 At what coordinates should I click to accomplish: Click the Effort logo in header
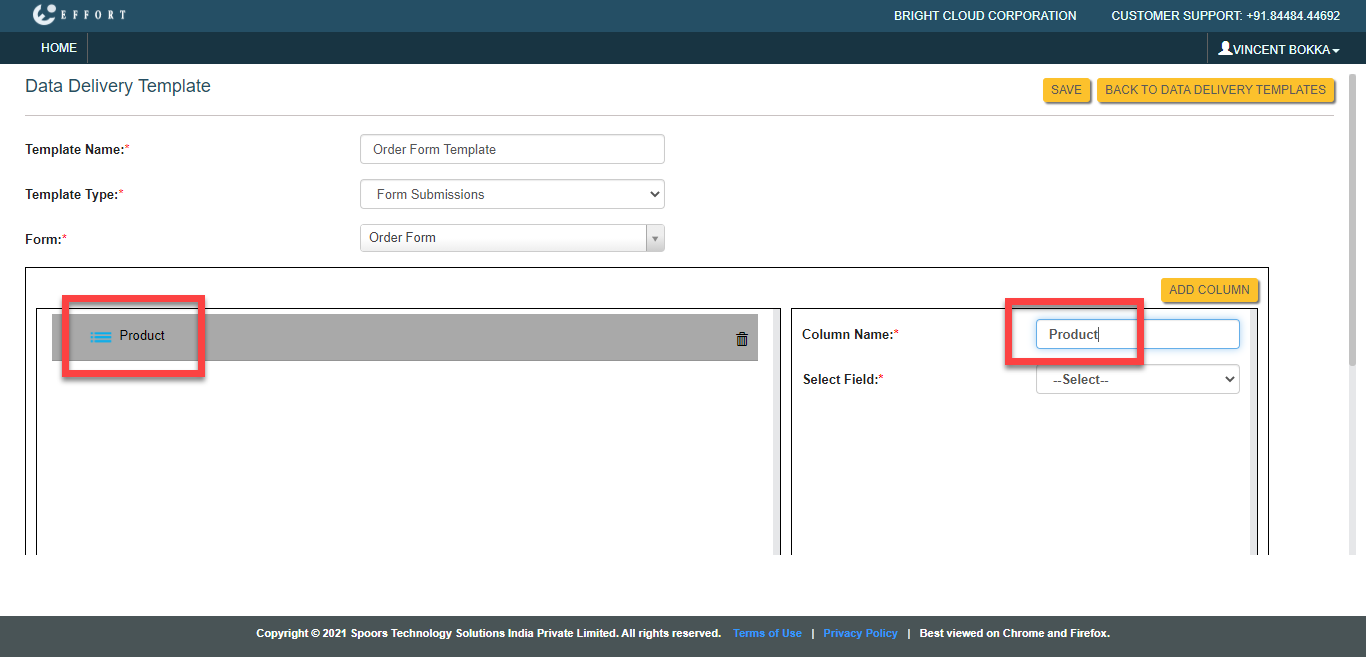pyautogui.click(x=79, y=15)
